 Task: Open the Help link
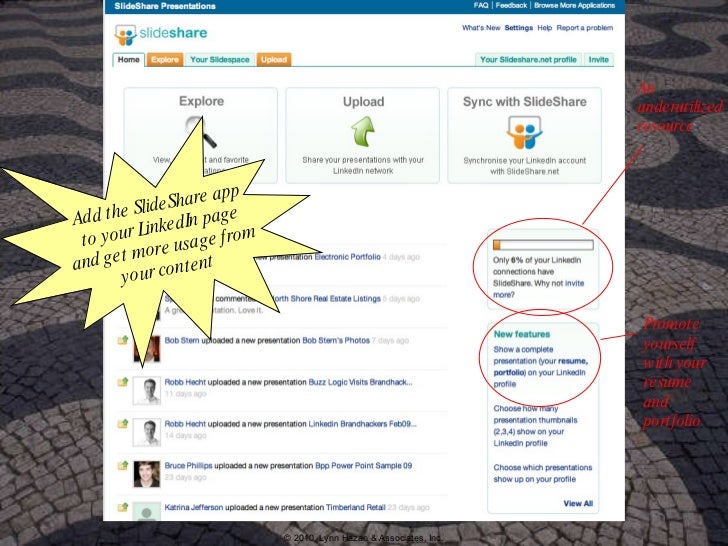pos(545,28)
